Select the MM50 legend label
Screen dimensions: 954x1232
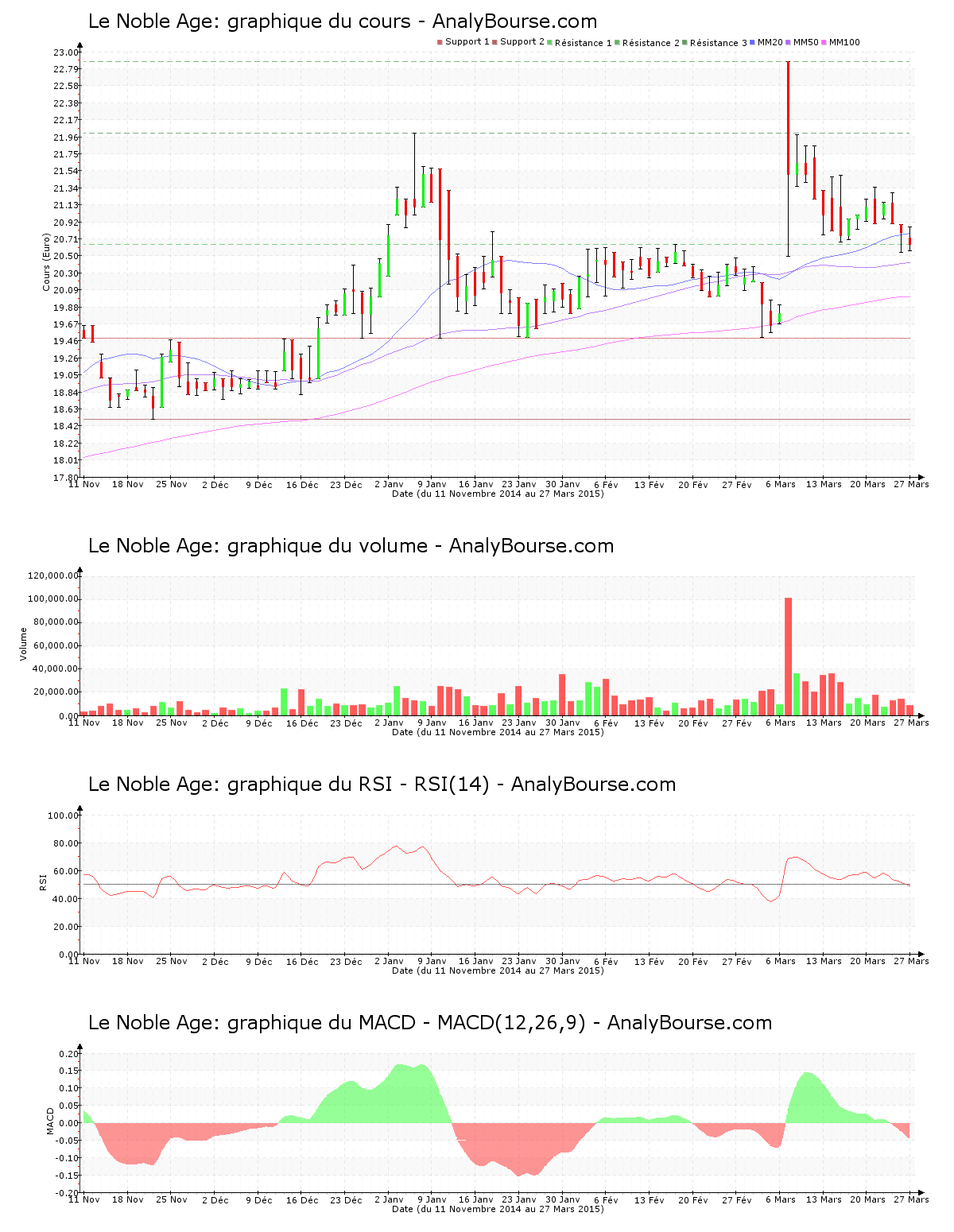(x=806, y=42)
